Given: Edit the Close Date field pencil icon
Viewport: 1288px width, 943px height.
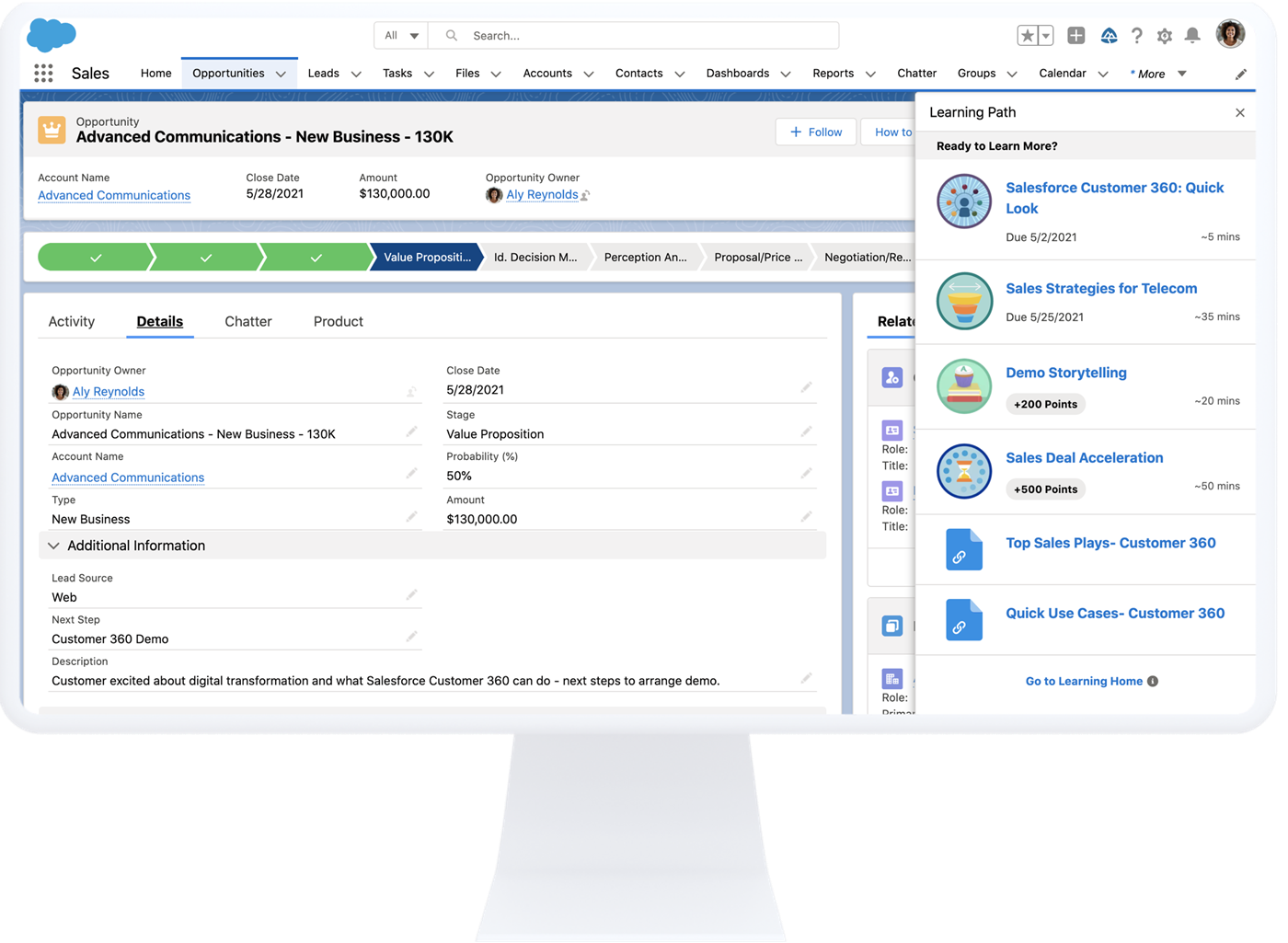Looking at the screenshot, I should (x=806, y=388).
